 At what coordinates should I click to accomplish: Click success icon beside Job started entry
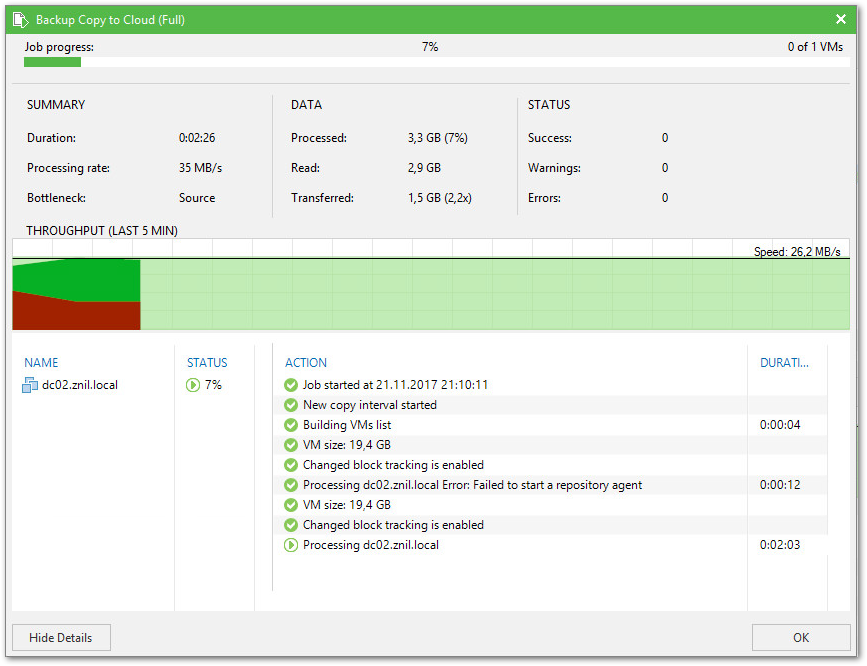point(291,385)
